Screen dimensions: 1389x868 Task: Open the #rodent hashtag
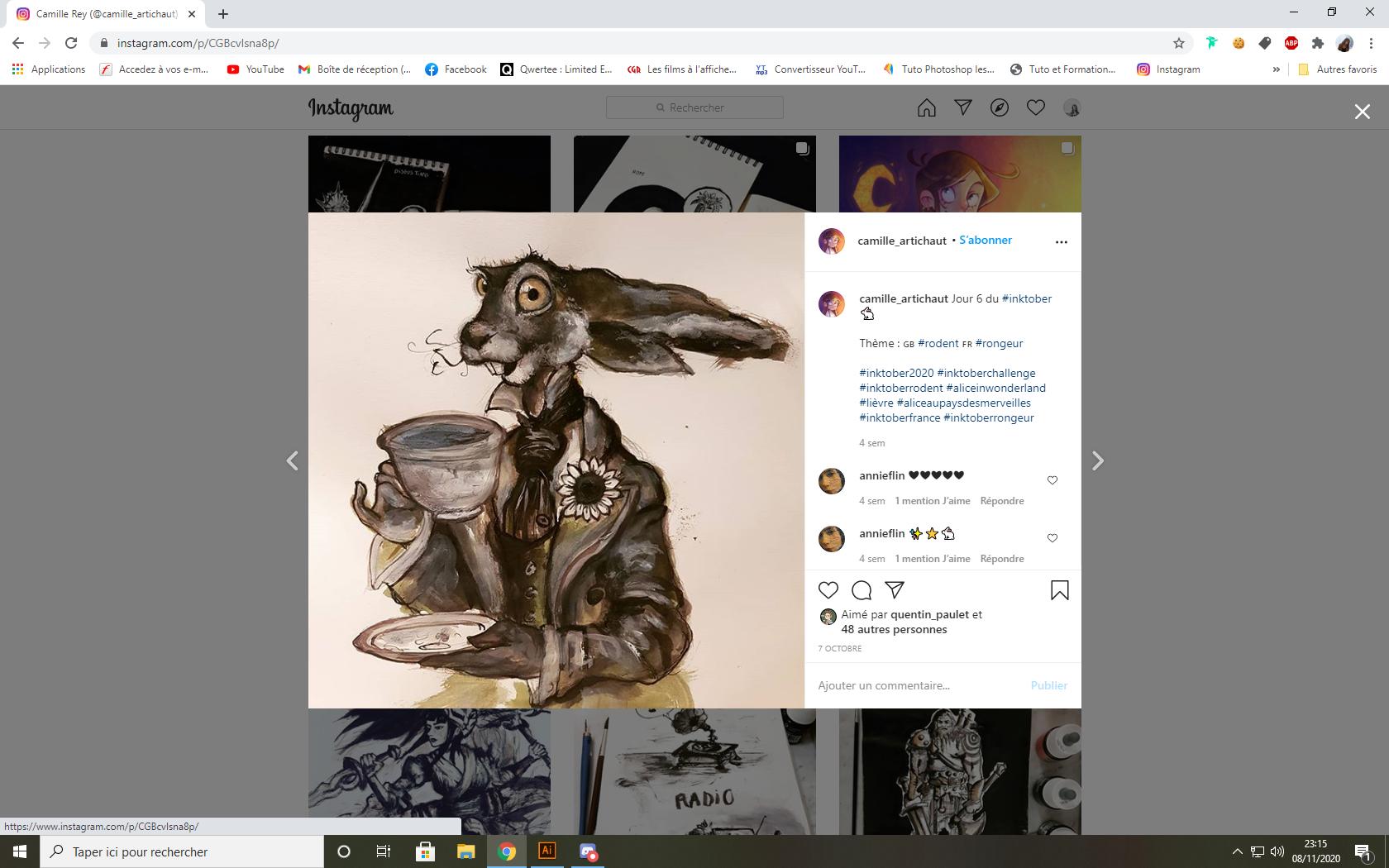(938, 343)
